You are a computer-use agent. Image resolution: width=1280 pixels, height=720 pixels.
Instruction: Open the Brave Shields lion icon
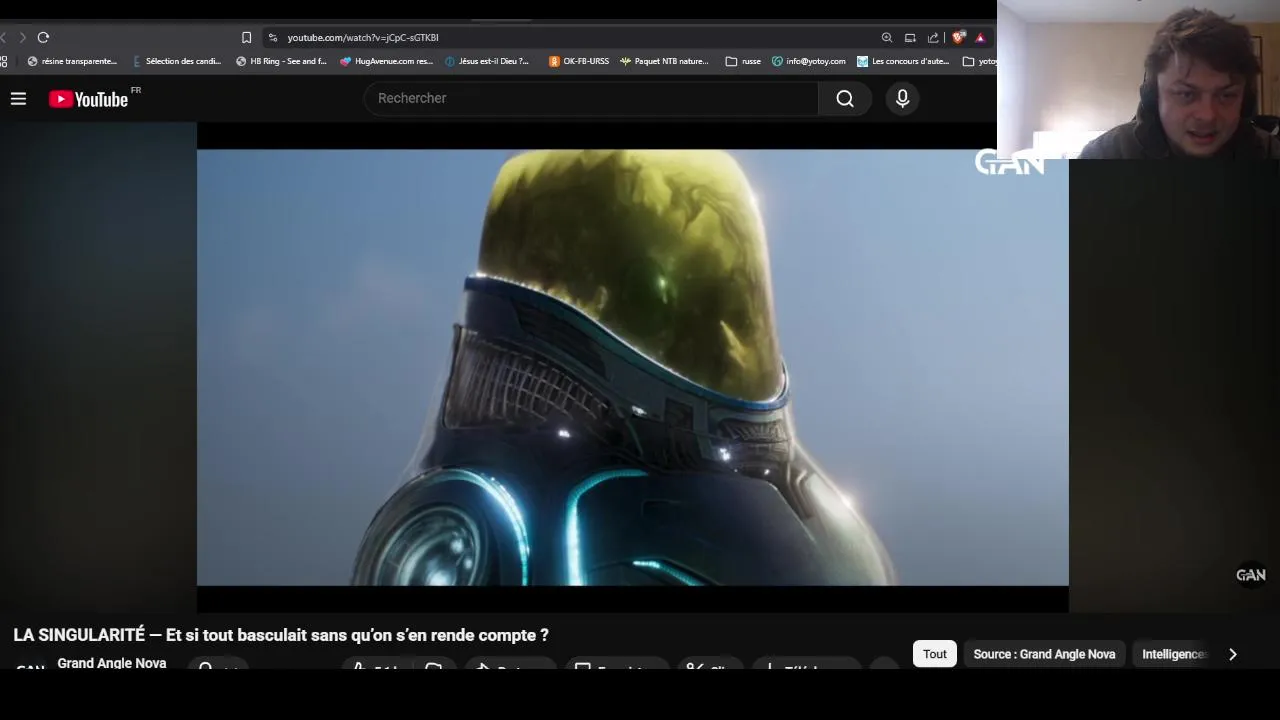pos(958,37)
